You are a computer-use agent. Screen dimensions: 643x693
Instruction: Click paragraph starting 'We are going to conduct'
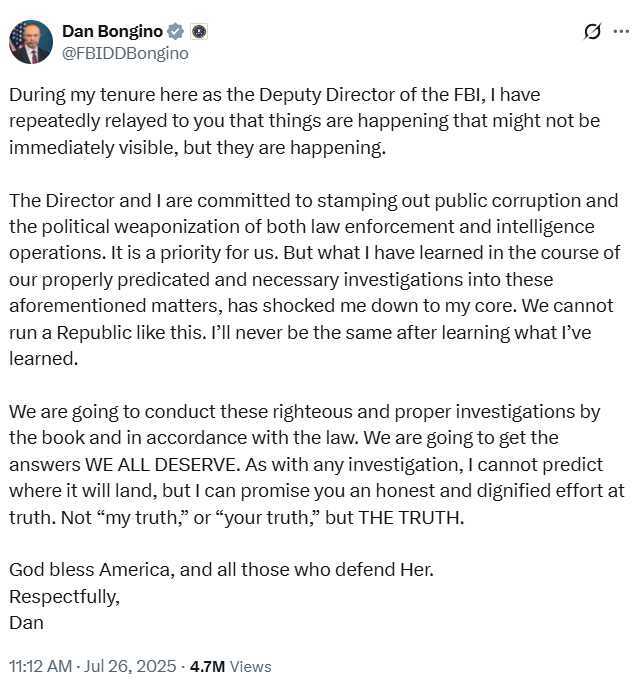pos(317,464)
